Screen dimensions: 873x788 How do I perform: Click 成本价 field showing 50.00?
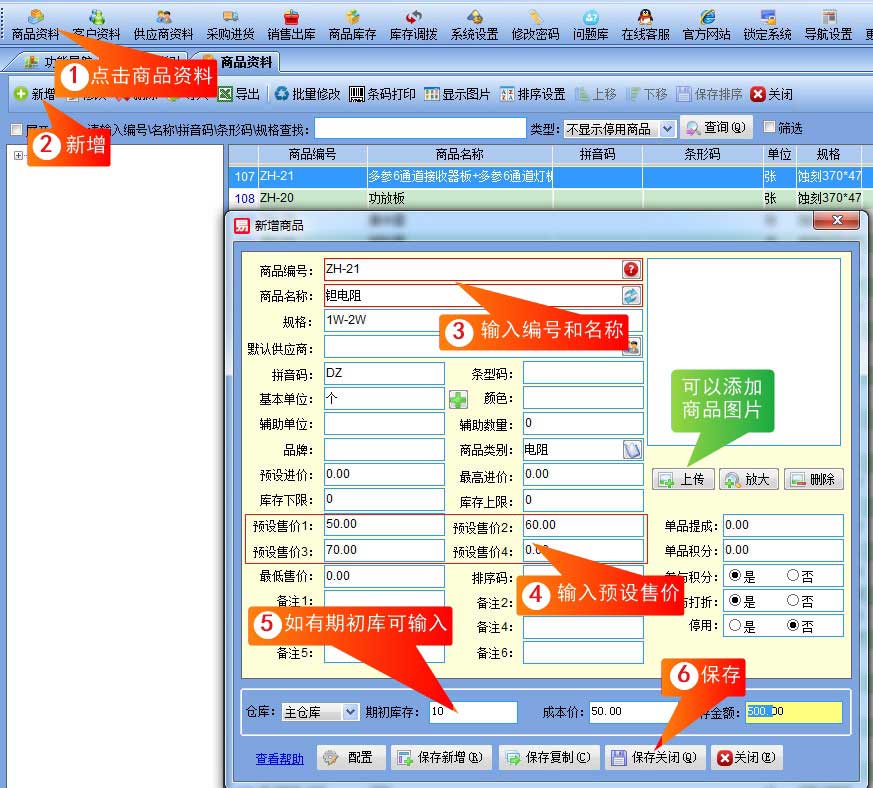(x=633, y=712)
